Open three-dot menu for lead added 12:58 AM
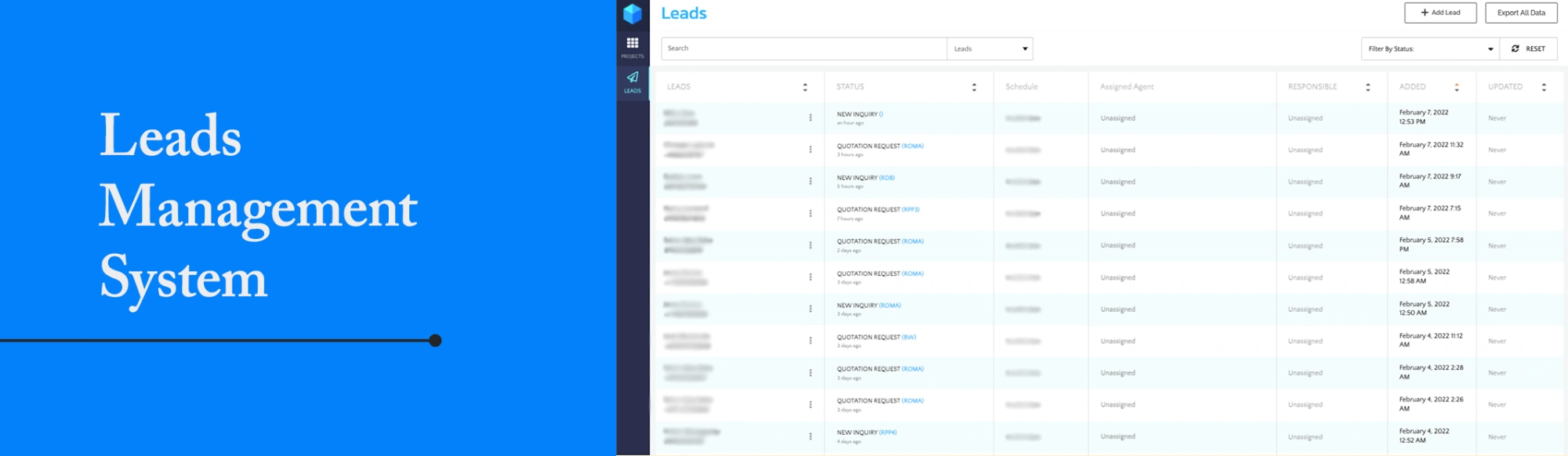This screenshot has height=456, width=1568. coord(811,277)
